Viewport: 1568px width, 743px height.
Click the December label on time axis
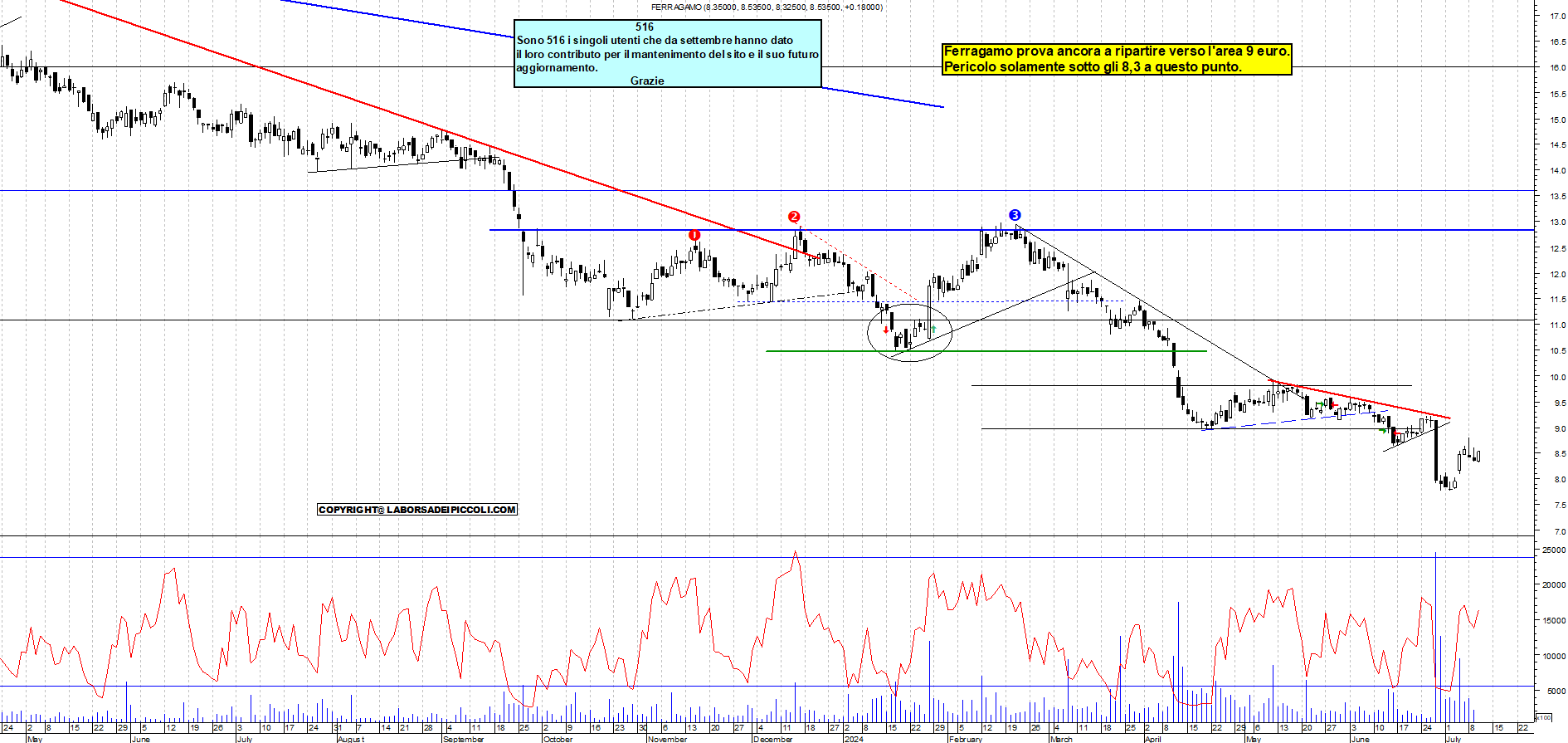click(x=773, y=739)
